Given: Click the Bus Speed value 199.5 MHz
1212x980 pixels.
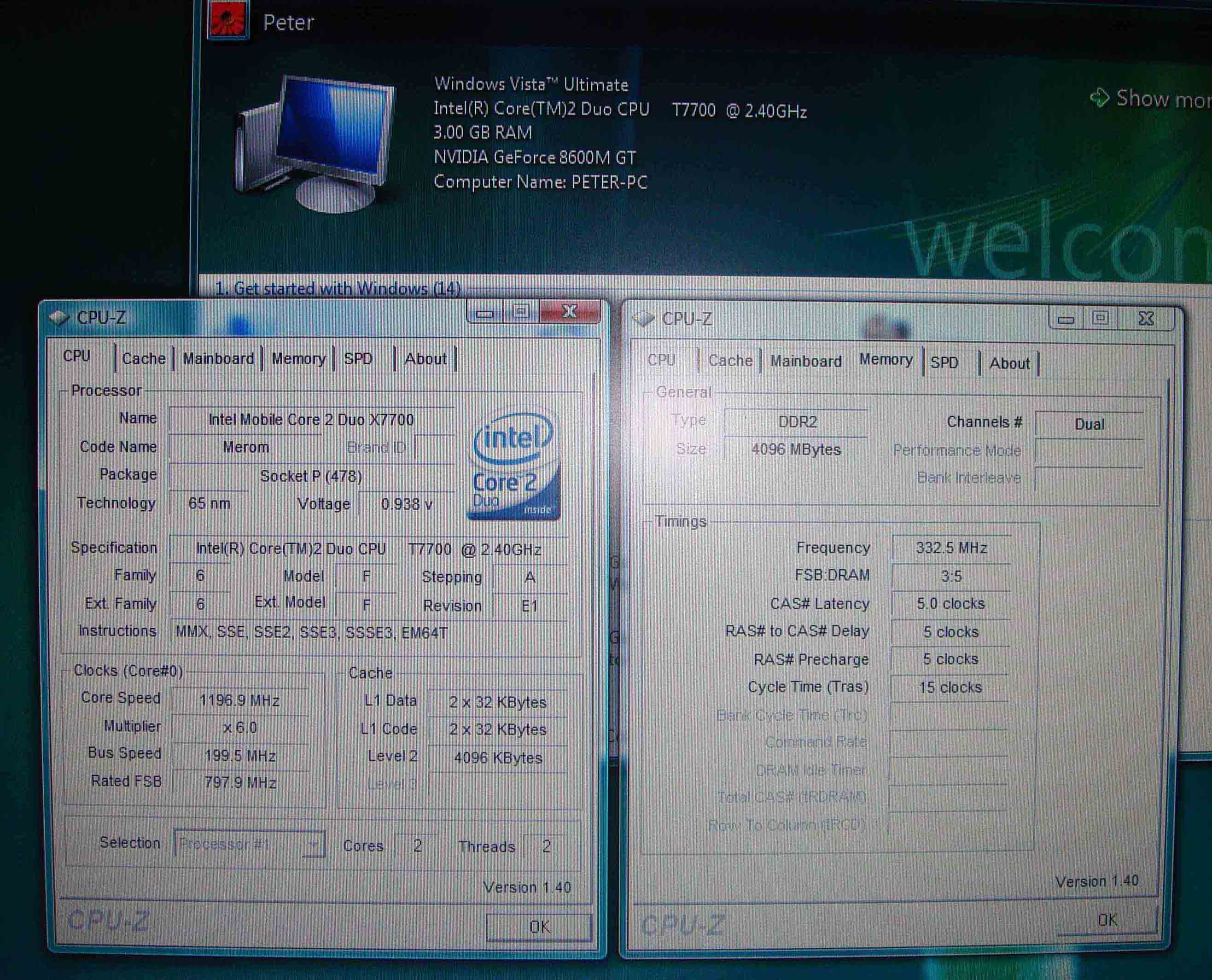Looking at the screenshot, I should pos(240,755).
